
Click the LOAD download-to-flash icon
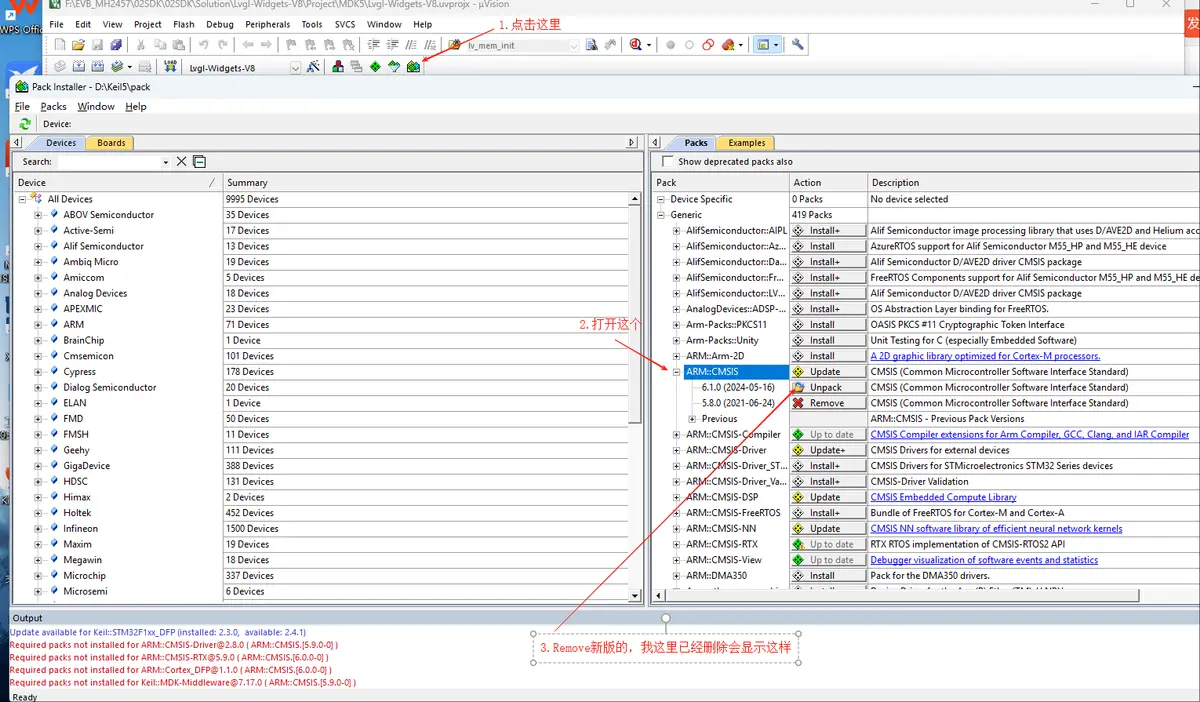pyautogui.click(x=170, y=67)
